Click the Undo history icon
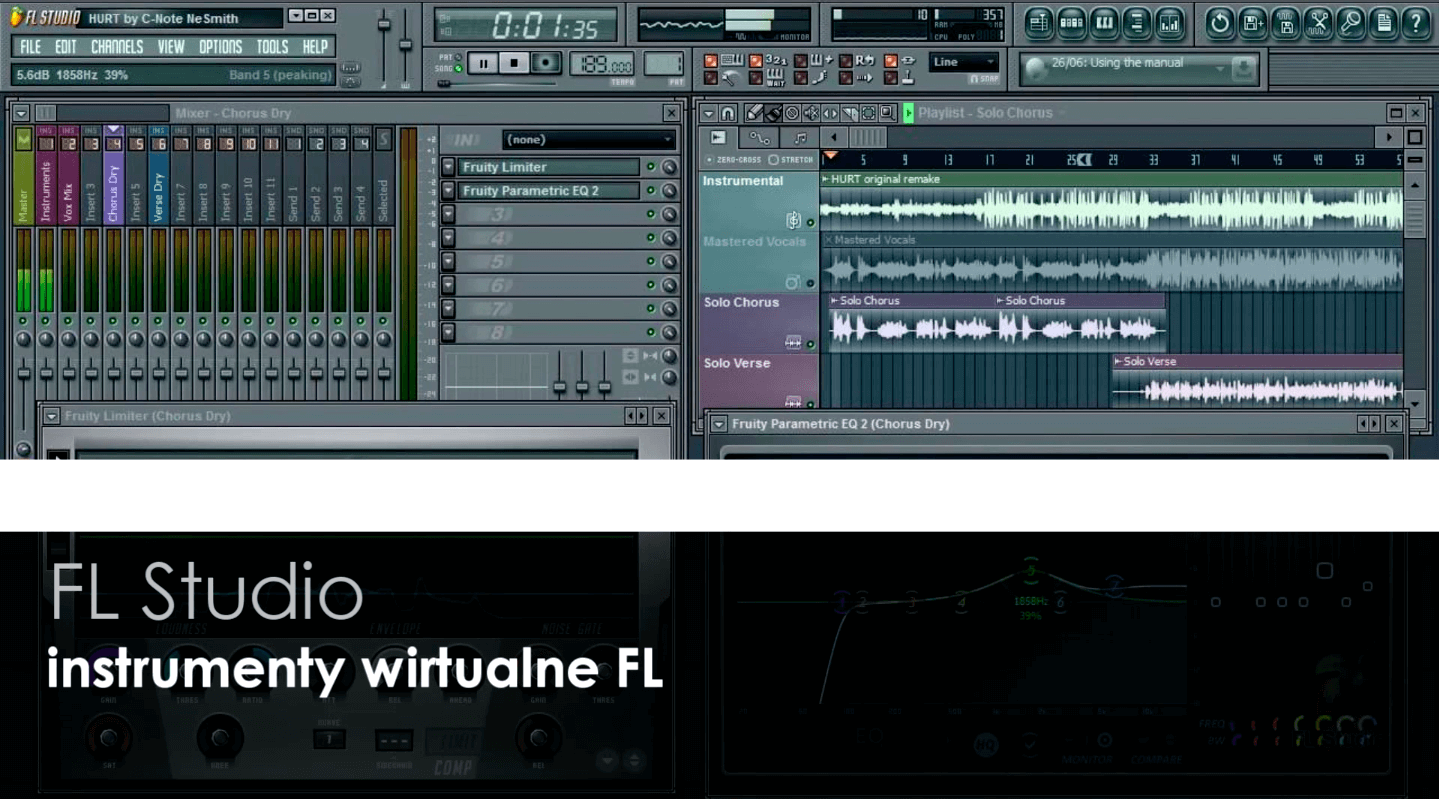This screenshot has width=1439, height=799. (x=1219, y=23)
